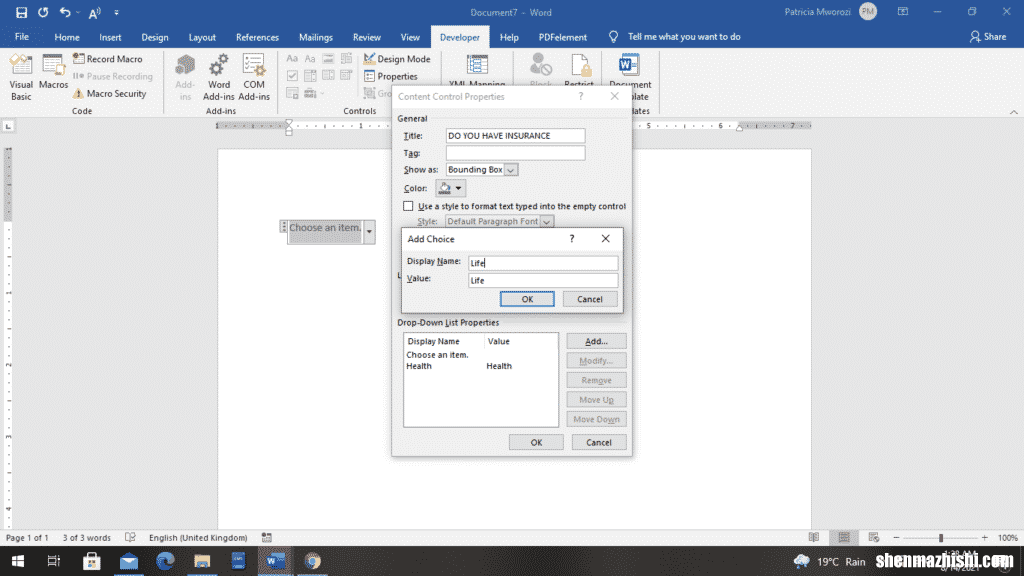Open the File tab
Image resolution: width=1024 pixels, height=576 pixels.
pyautogui.click(x=22, y=37)
